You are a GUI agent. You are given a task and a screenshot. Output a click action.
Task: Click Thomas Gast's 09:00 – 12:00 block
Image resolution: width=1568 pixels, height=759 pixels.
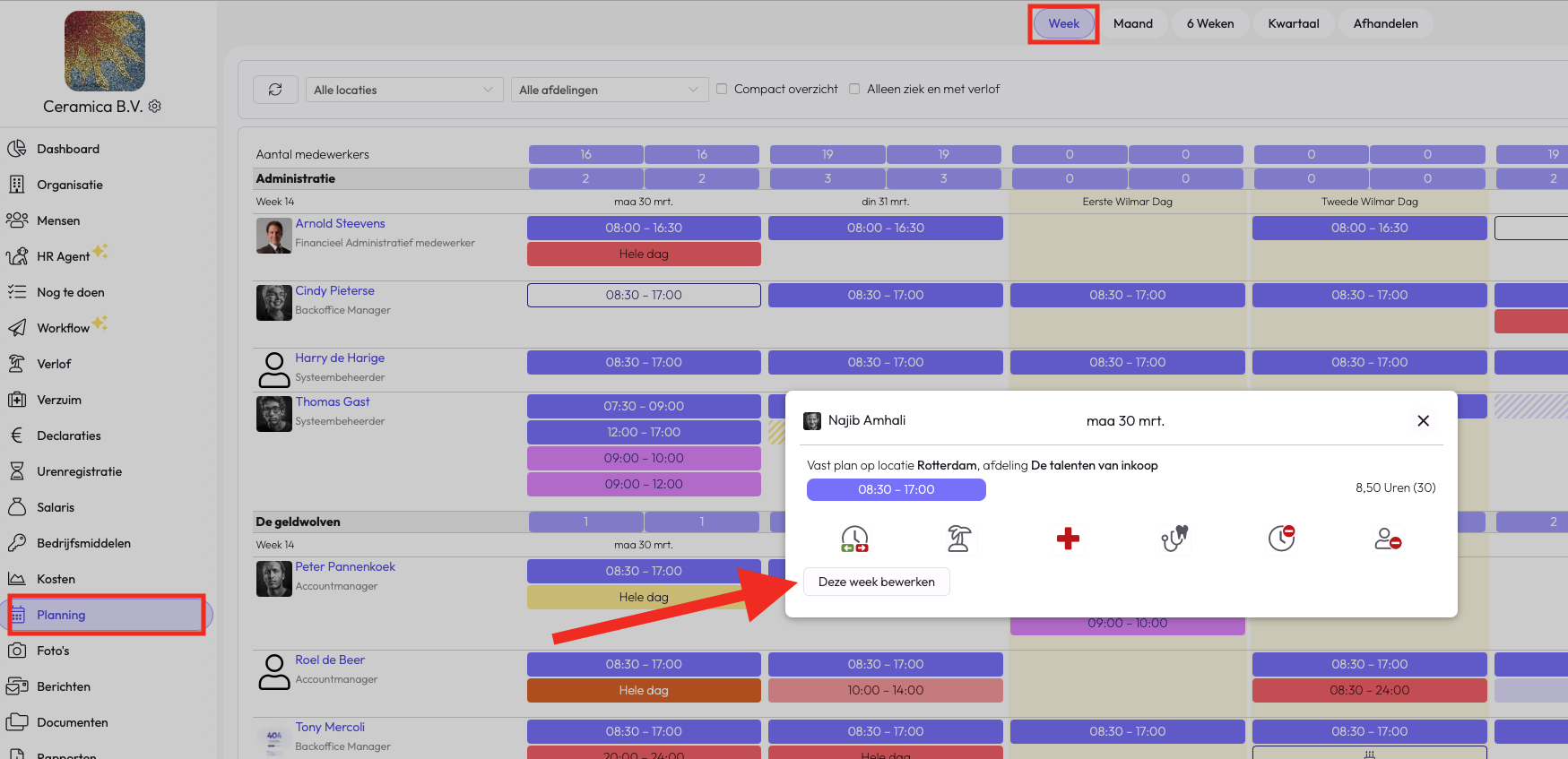click(644, 485)
